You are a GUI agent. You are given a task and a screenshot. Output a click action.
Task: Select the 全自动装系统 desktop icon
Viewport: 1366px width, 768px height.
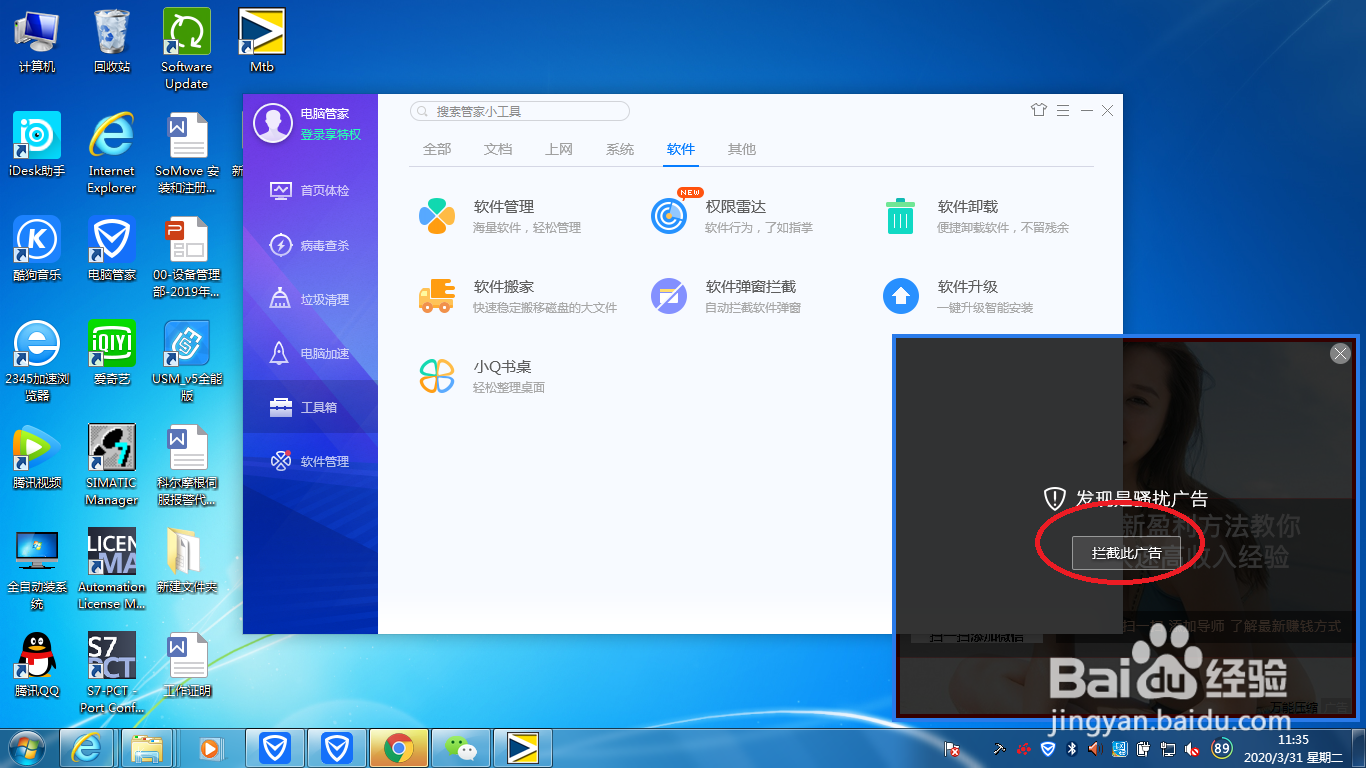pyautogui.click(x=37, y=570)
